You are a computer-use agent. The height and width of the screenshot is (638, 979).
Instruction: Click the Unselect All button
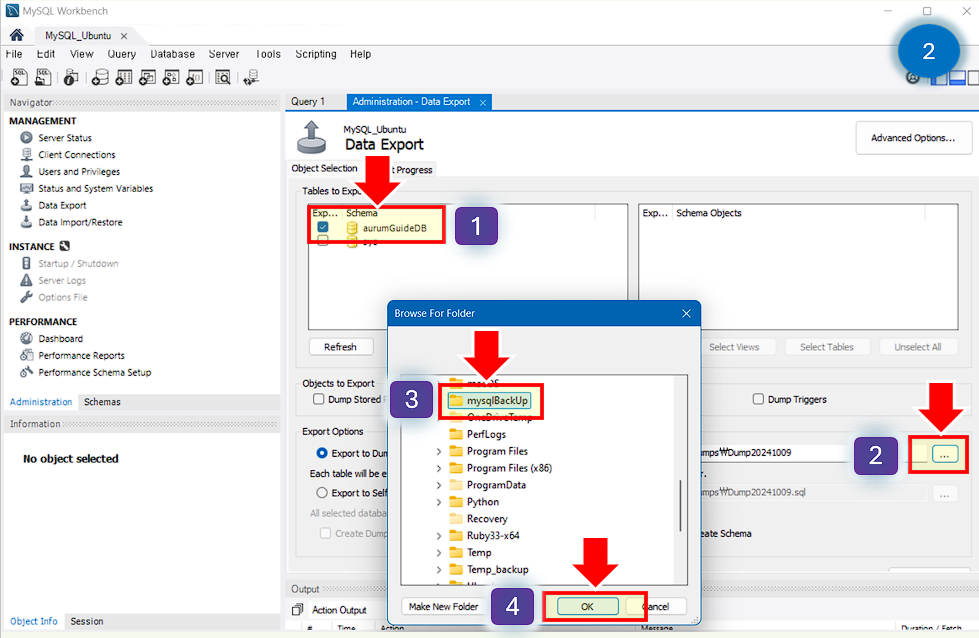(918, 347)
